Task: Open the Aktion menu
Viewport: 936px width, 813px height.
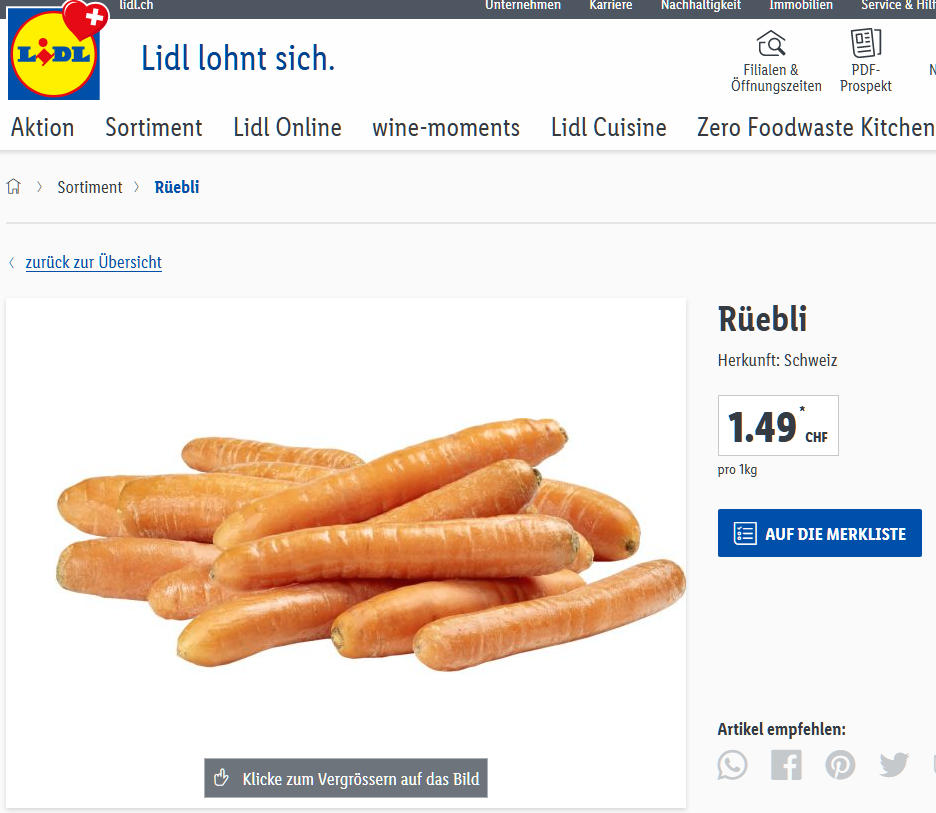Action: click(x=42, y=128)
